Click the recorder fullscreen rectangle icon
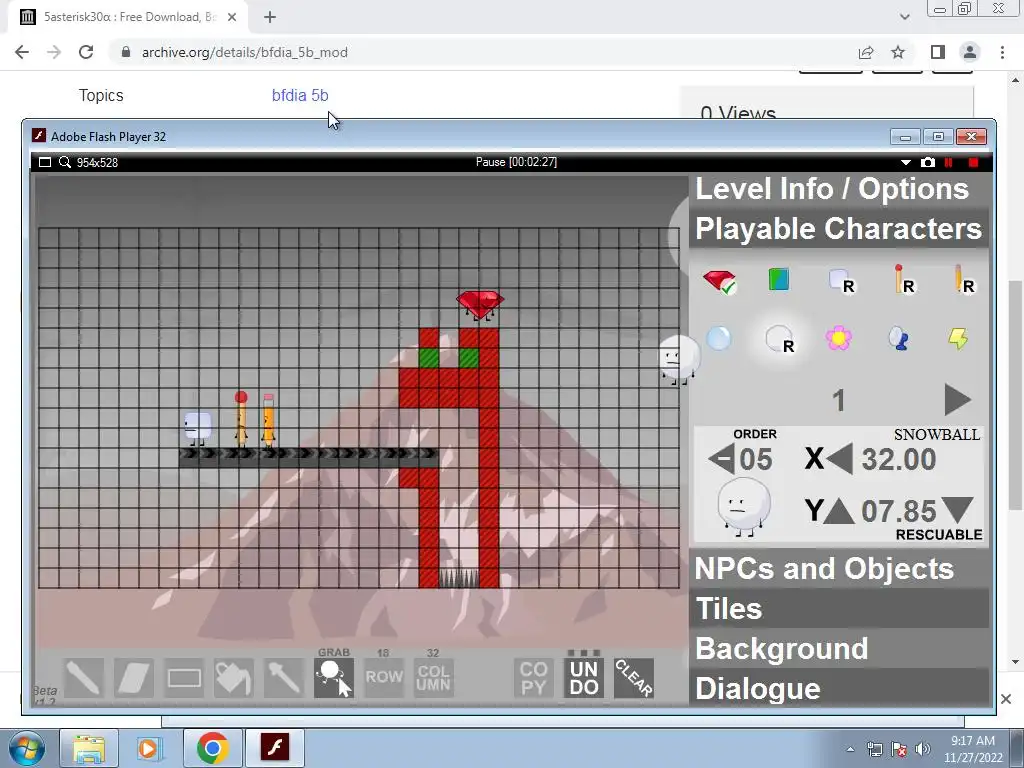Viewport: 1024px width, 768px height. click(x=44, y=162)
